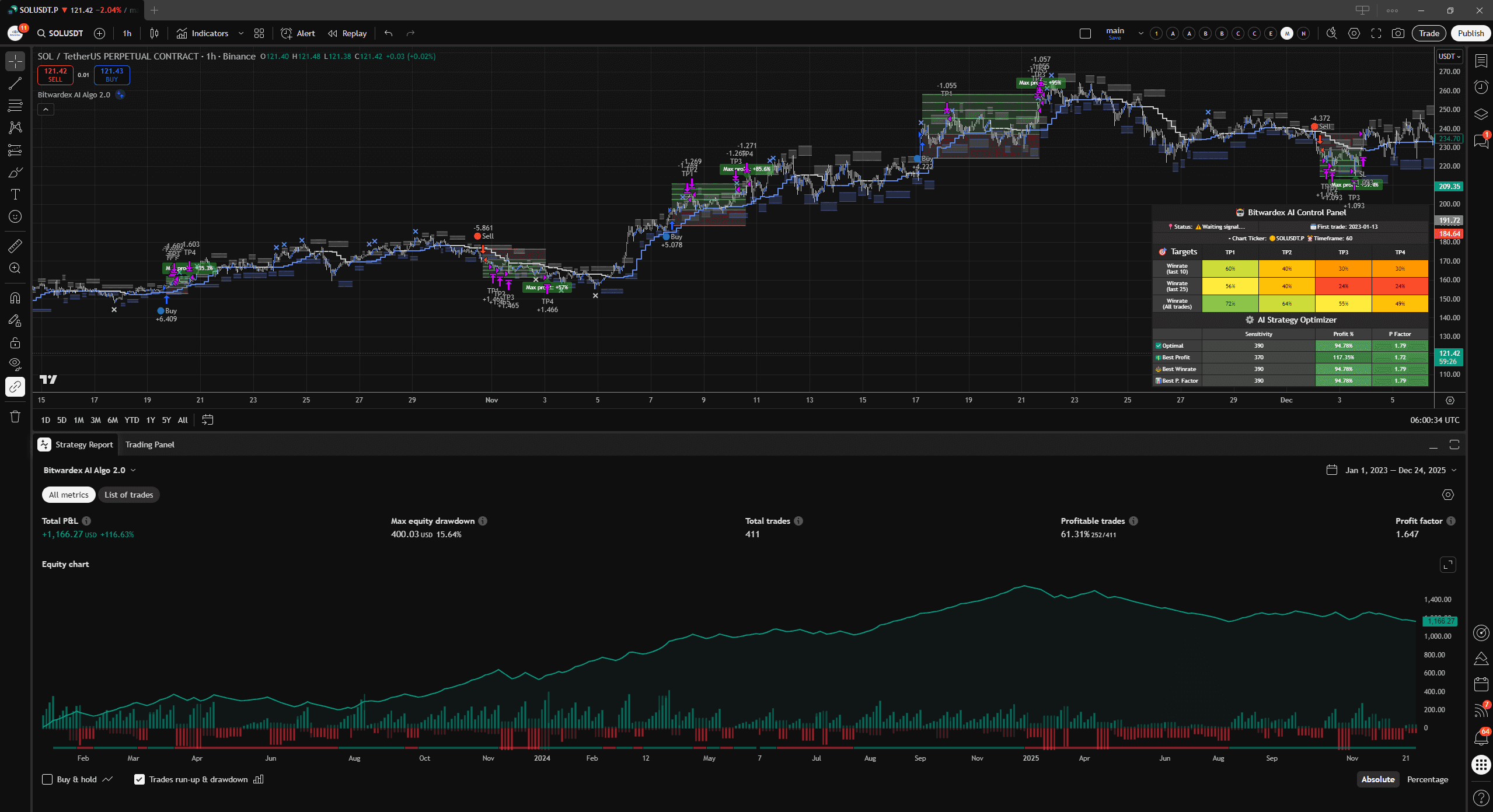Select the List of trades tab
Screen dimensions: 1493x812
[128, 495]
